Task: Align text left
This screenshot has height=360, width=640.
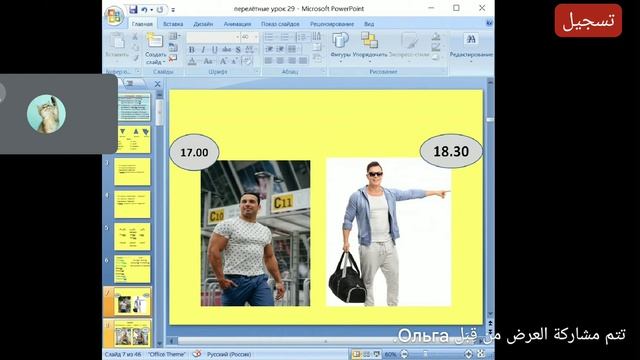Action: tap(269, 61)
